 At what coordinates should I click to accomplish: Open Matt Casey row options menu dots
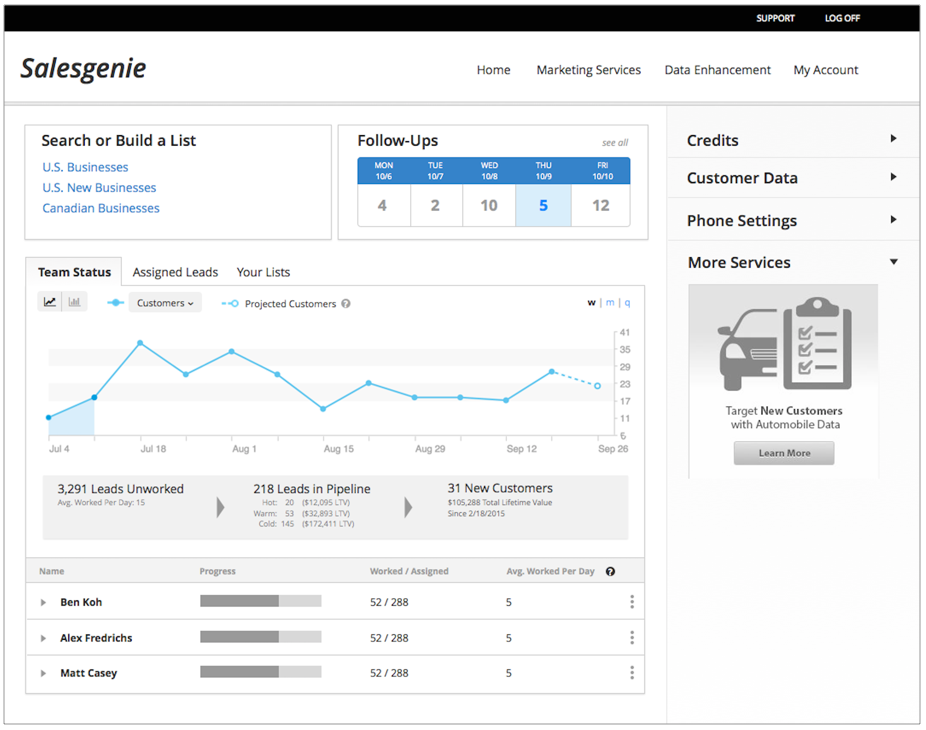pos(632,673)
